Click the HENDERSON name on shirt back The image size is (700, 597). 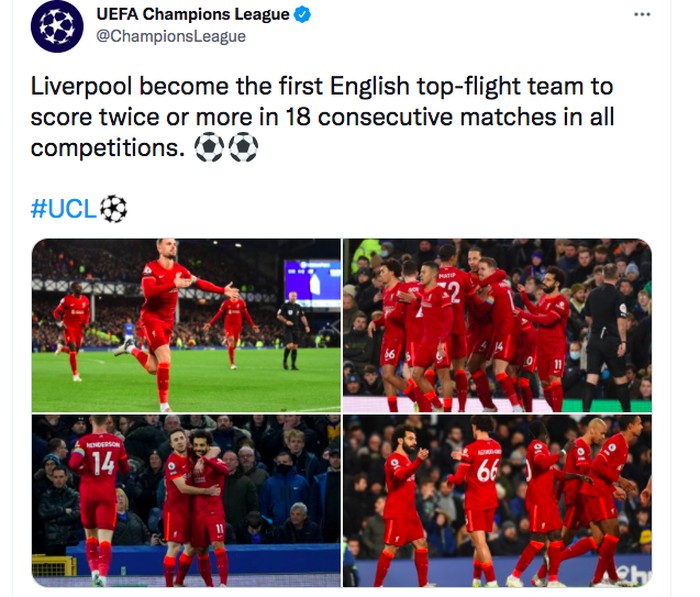(103, 445)
